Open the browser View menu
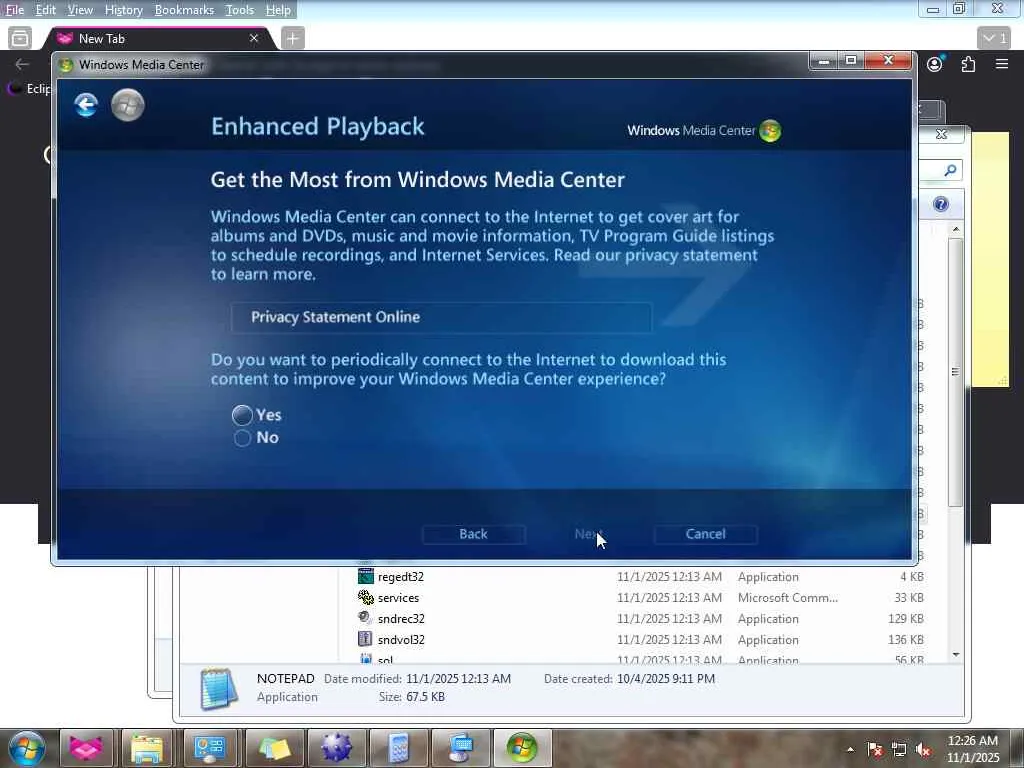The image size is (1024, 768). [x=80, y=10]
